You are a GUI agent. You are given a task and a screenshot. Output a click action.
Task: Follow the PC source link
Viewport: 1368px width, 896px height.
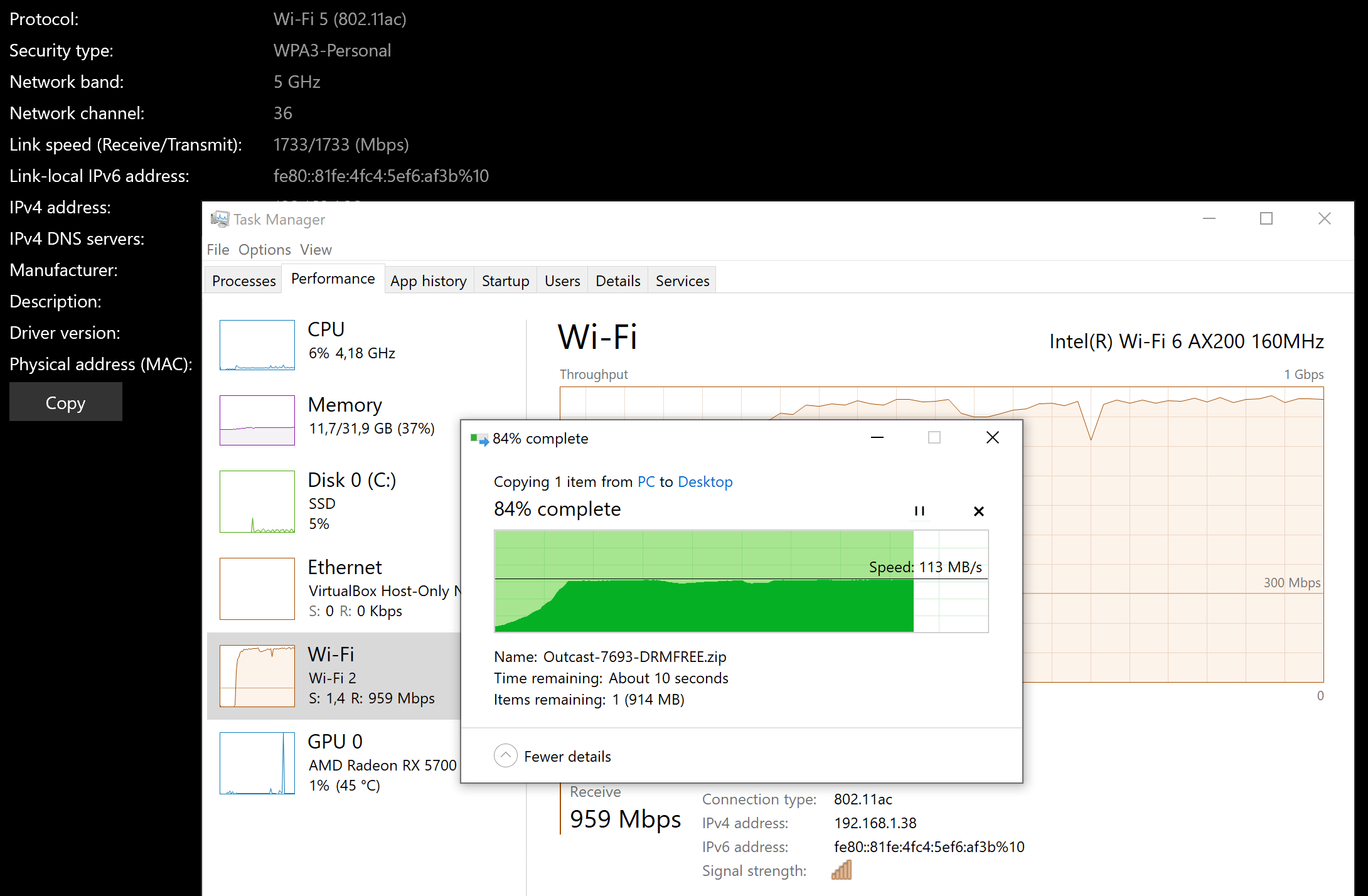pyautogui.click(x=646, y=482)
